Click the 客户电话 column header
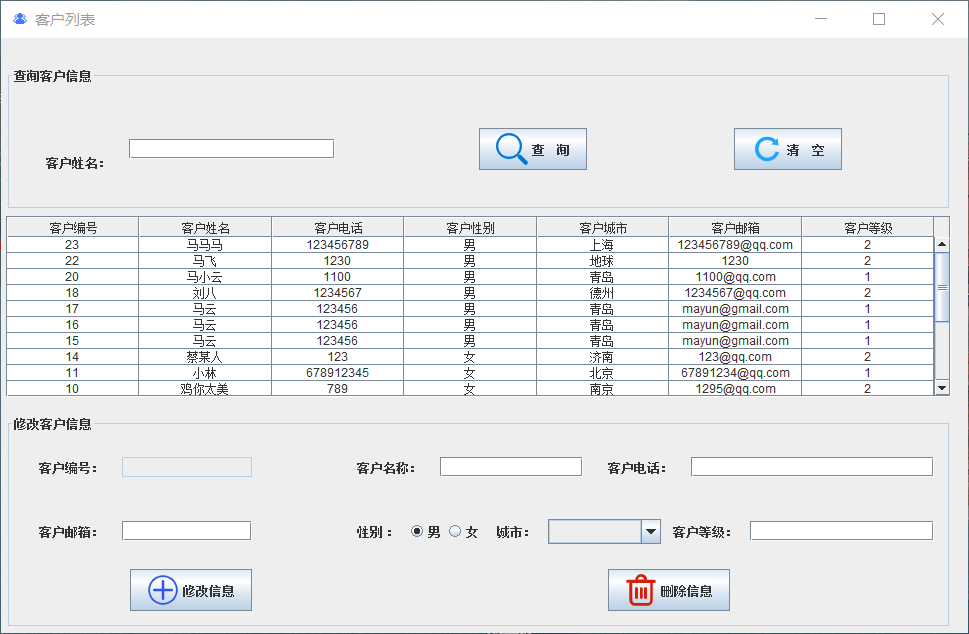Image resolution: width=969 pixels, height=634 pixels. click(x=337, y=227)
